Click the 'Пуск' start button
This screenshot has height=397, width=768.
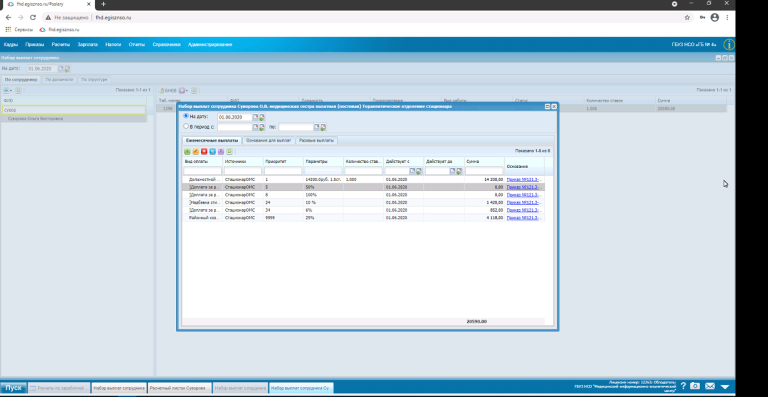coord(13,387)
